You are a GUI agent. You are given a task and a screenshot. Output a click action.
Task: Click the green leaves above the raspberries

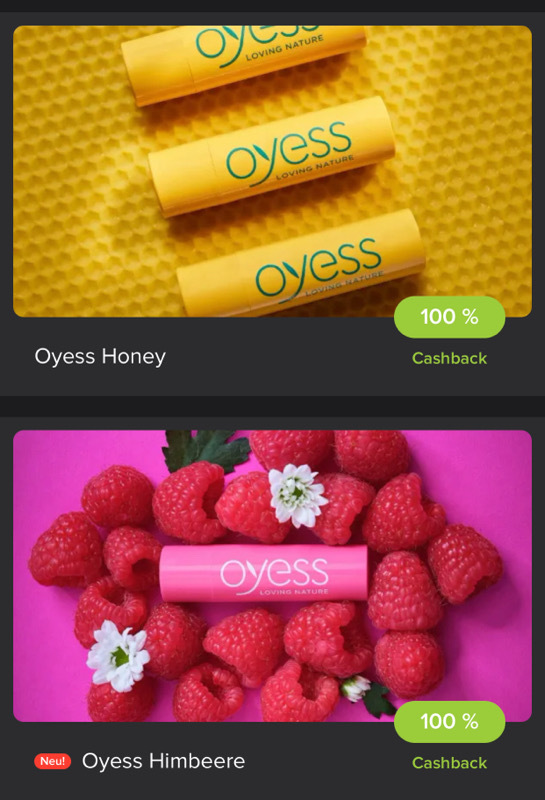(x=207, y=449)
